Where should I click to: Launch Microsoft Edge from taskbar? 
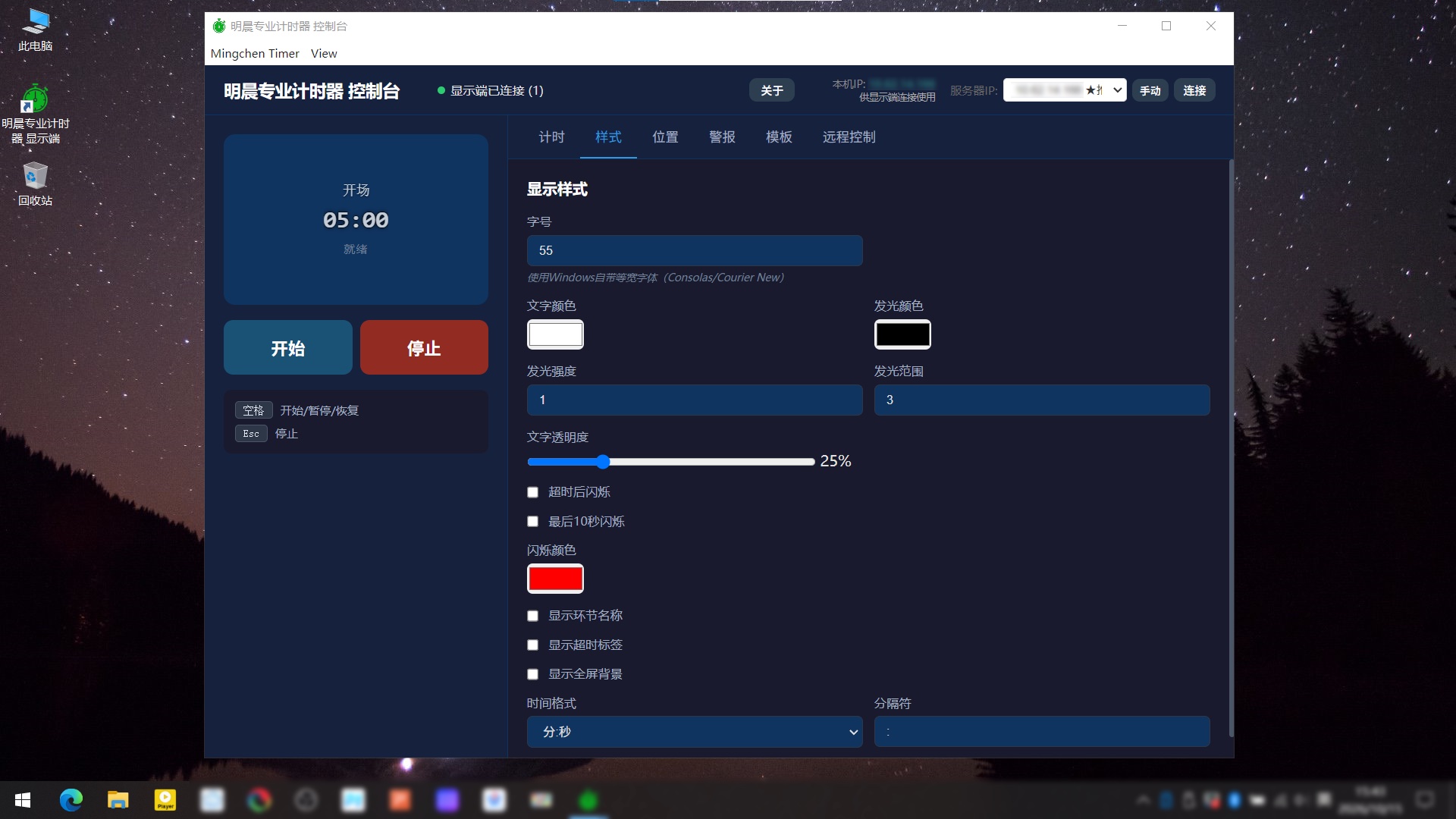click(x=71, y=800)
